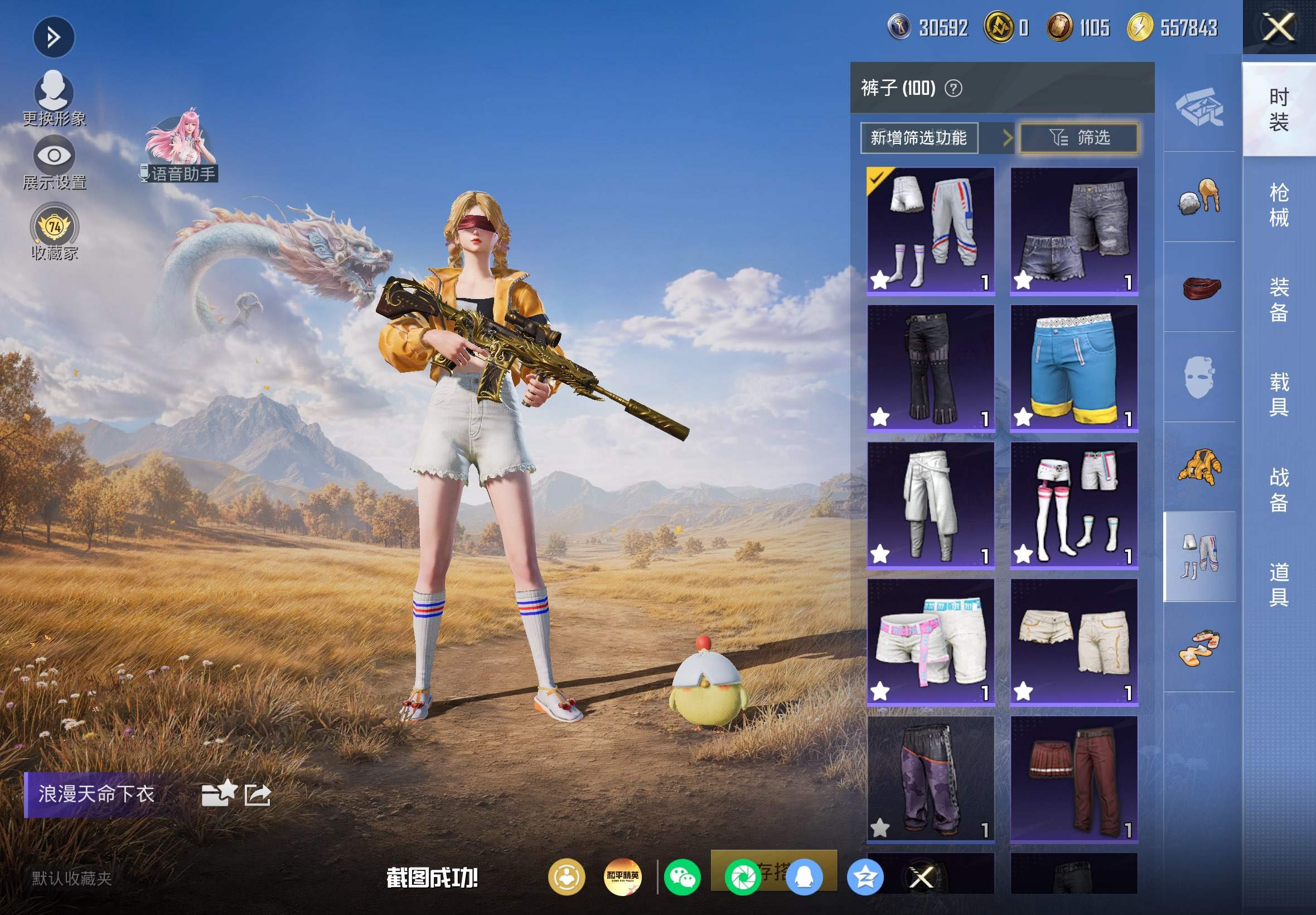Open the 语音助手 voice assistant avatar
Viewport: 1316px width, 915px height.
pyautogui.click(x=180, y=146)
